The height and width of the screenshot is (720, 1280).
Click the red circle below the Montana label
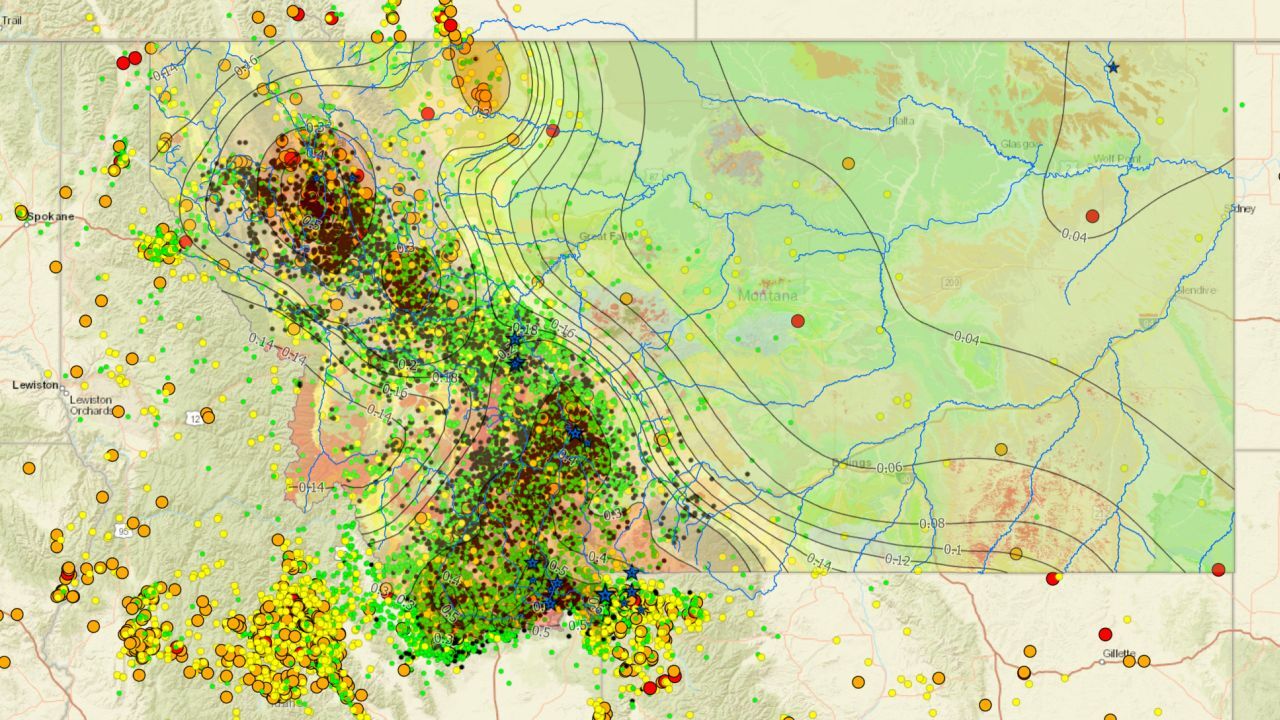point(797,321)
